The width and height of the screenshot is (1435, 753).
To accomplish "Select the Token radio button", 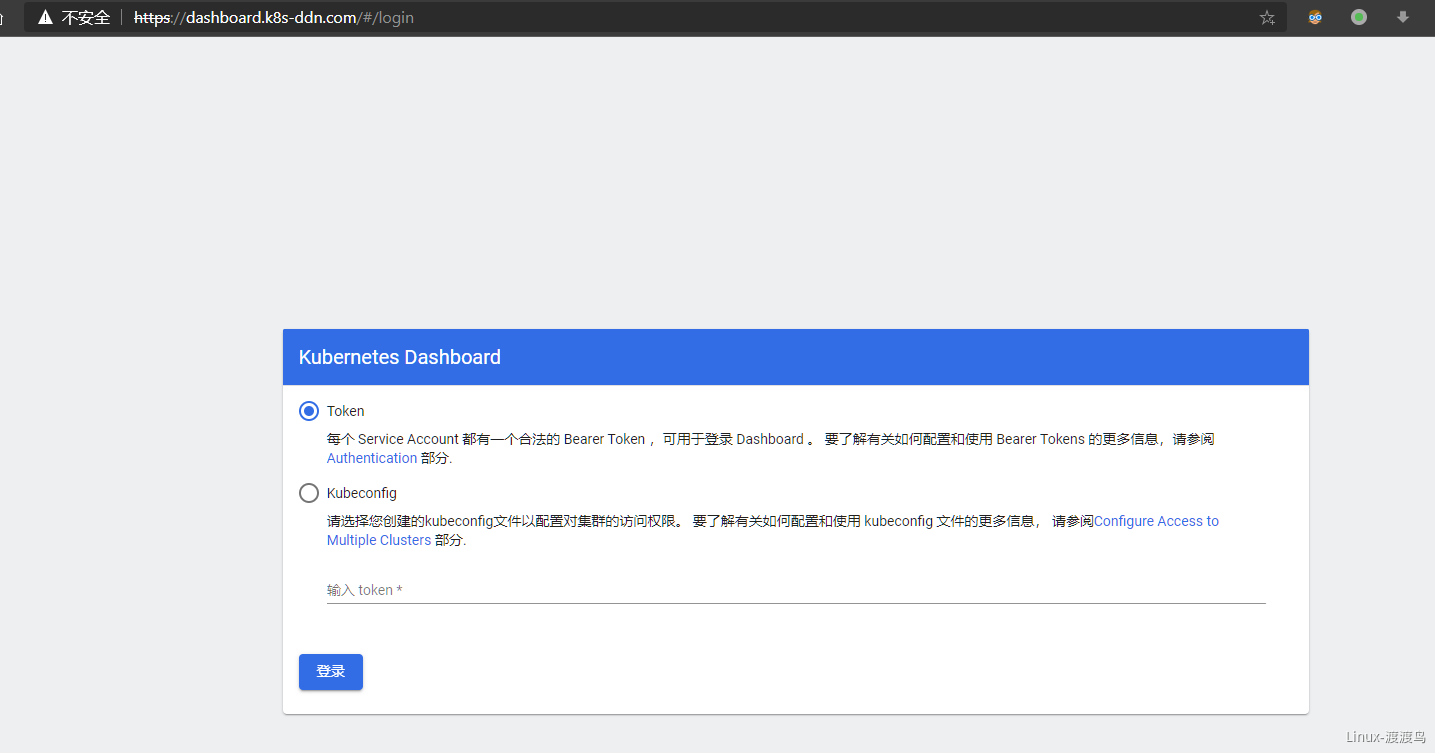I will tap(309, 411).
